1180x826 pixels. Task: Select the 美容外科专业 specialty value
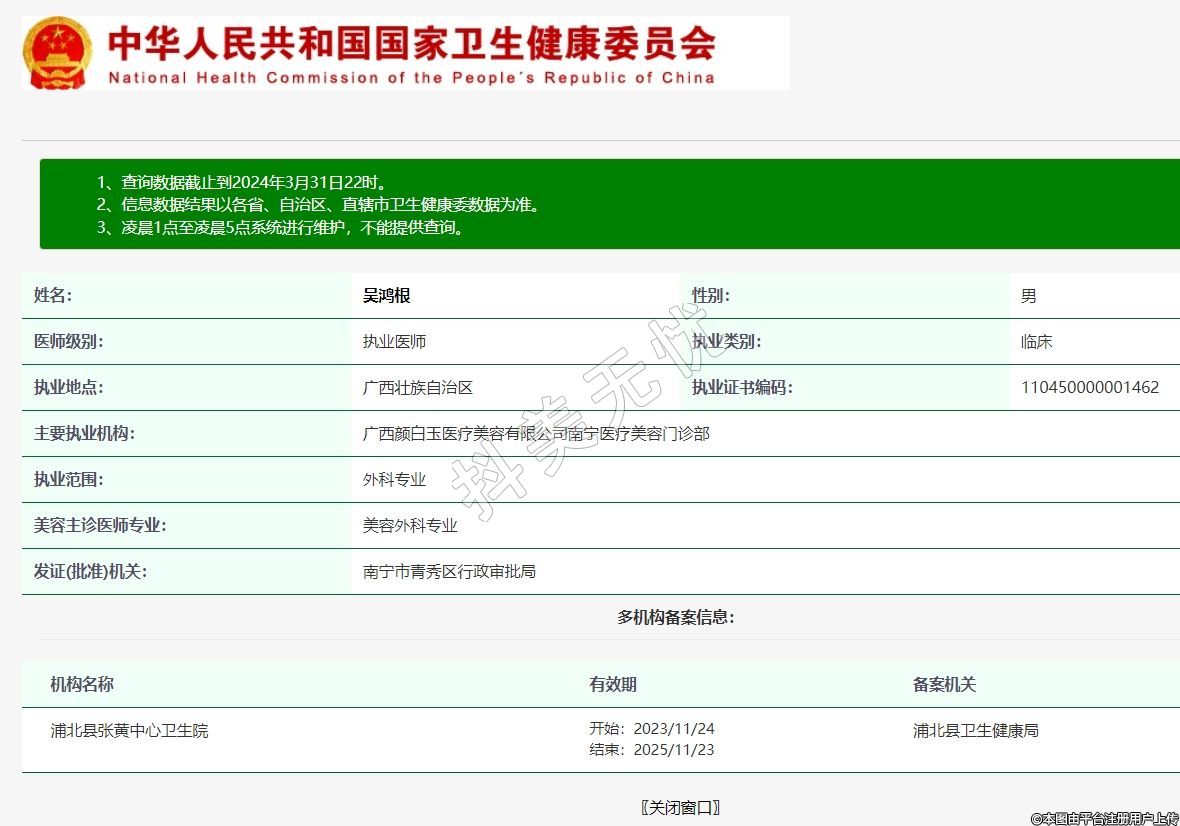pos(410,526)
